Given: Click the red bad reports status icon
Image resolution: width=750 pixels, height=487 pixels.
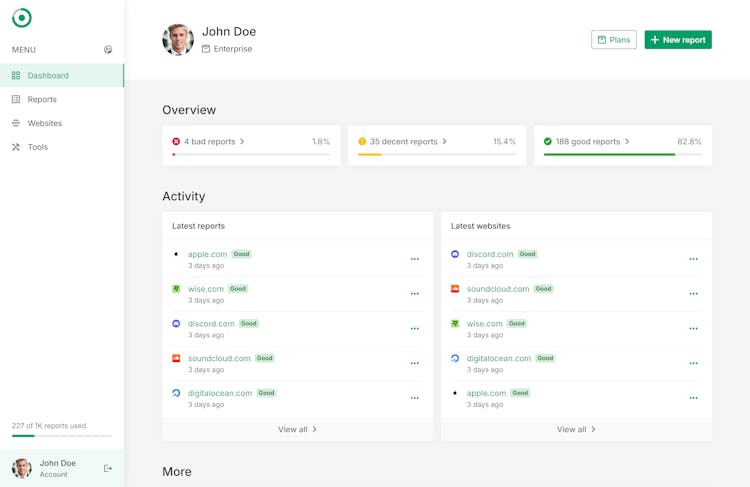Looking at the screenshot, I should (176, 142).
